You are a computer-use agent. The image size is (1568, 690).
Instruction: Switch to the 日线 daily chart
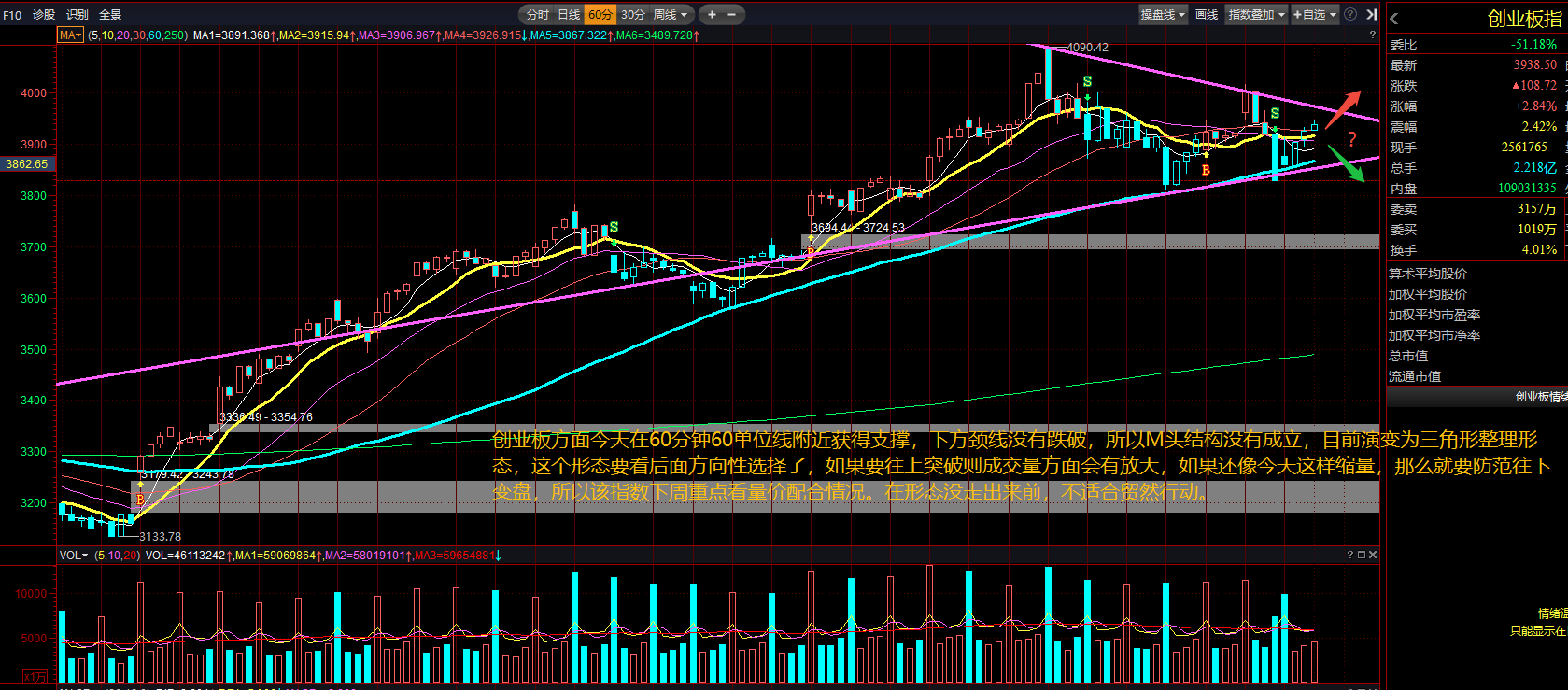coord(569,15)
